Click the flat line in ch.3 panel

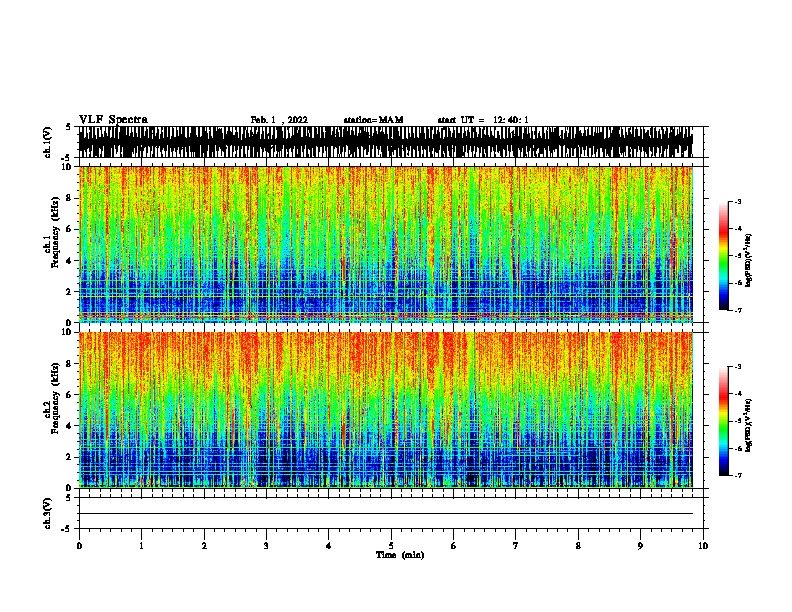coord(385,514)
